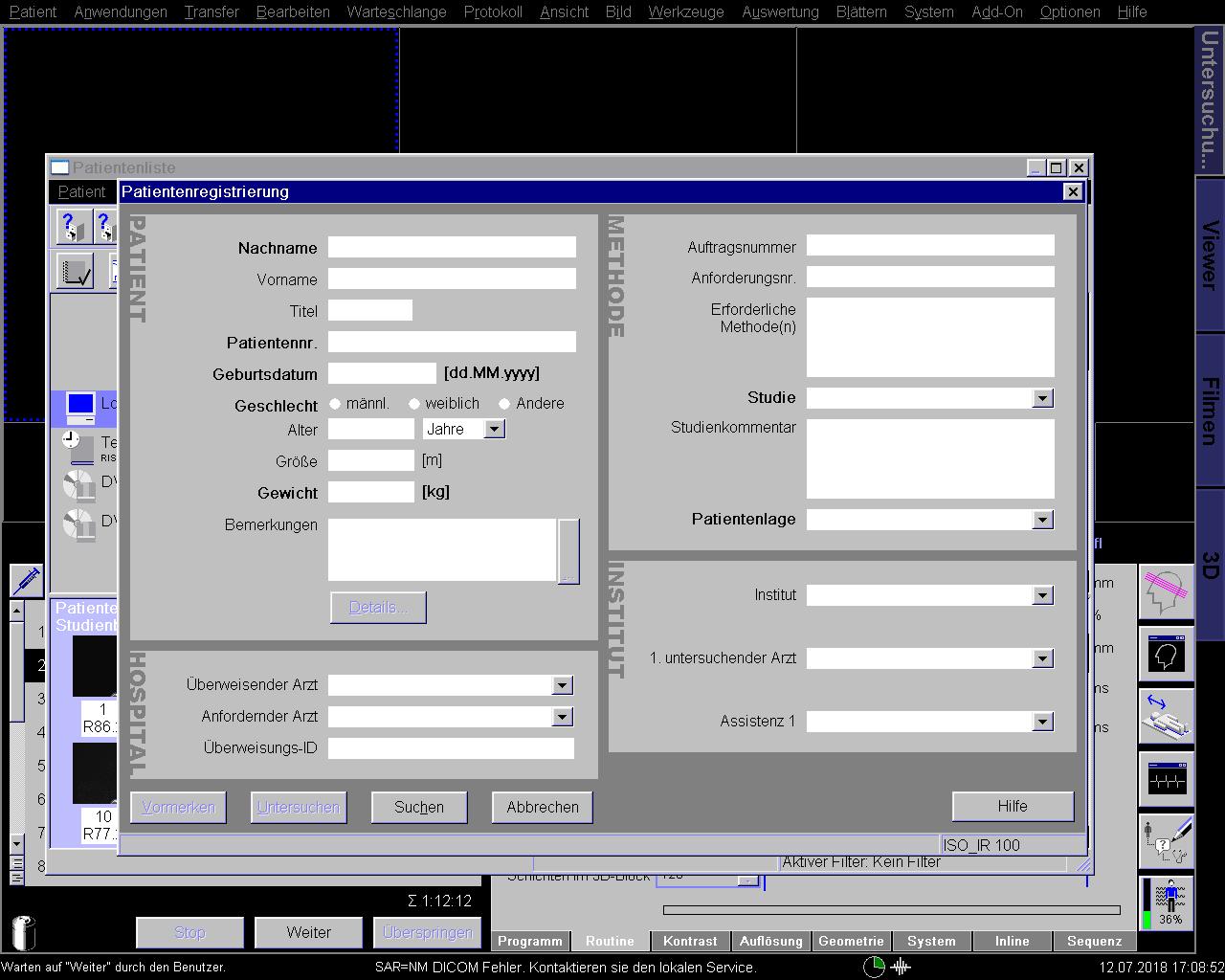Click the local database computer icon

pos(80,406)
